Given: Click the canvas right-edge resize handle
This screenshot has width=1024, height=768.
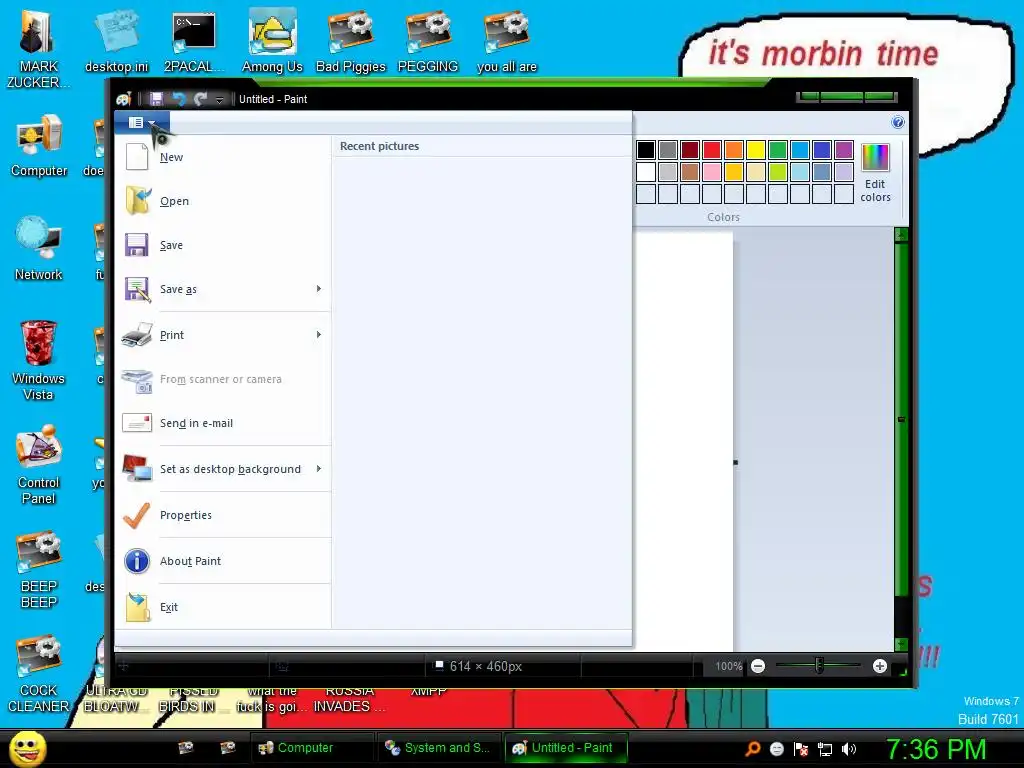Looking at the screenshot, I should coord(735,462).
